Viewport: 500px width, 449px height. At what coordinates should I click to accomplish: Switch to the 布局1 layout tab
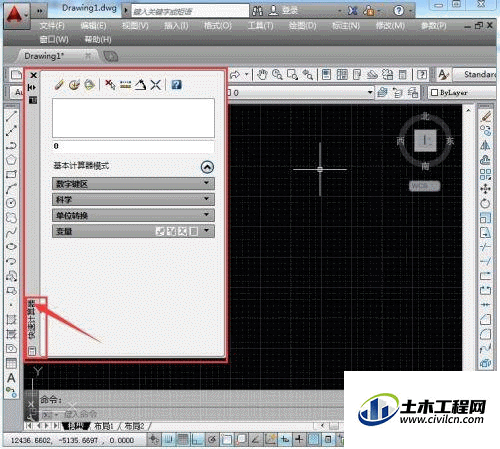(x=104, y=426)
